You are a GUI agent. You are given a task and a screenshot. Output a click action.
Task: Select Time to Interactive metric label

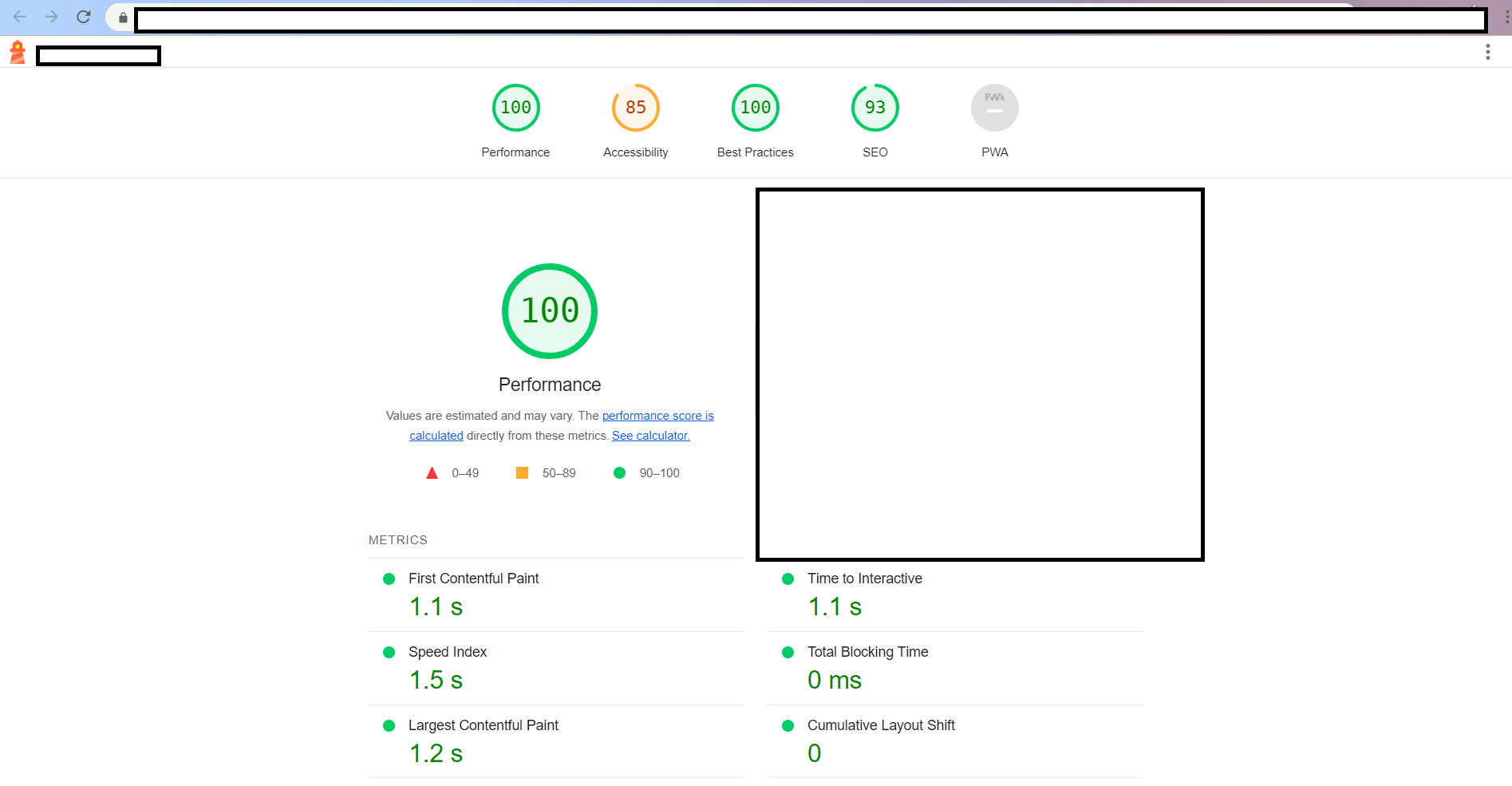(865, 579)
